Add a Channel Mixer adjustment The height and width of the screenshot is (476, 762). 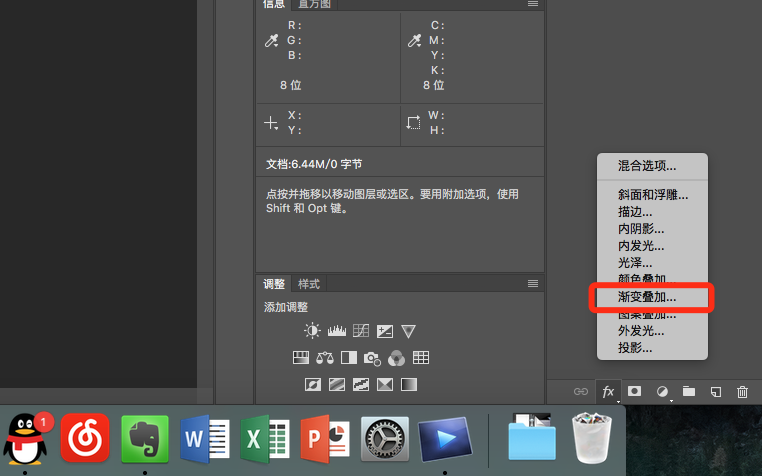[x=397, y=358]
